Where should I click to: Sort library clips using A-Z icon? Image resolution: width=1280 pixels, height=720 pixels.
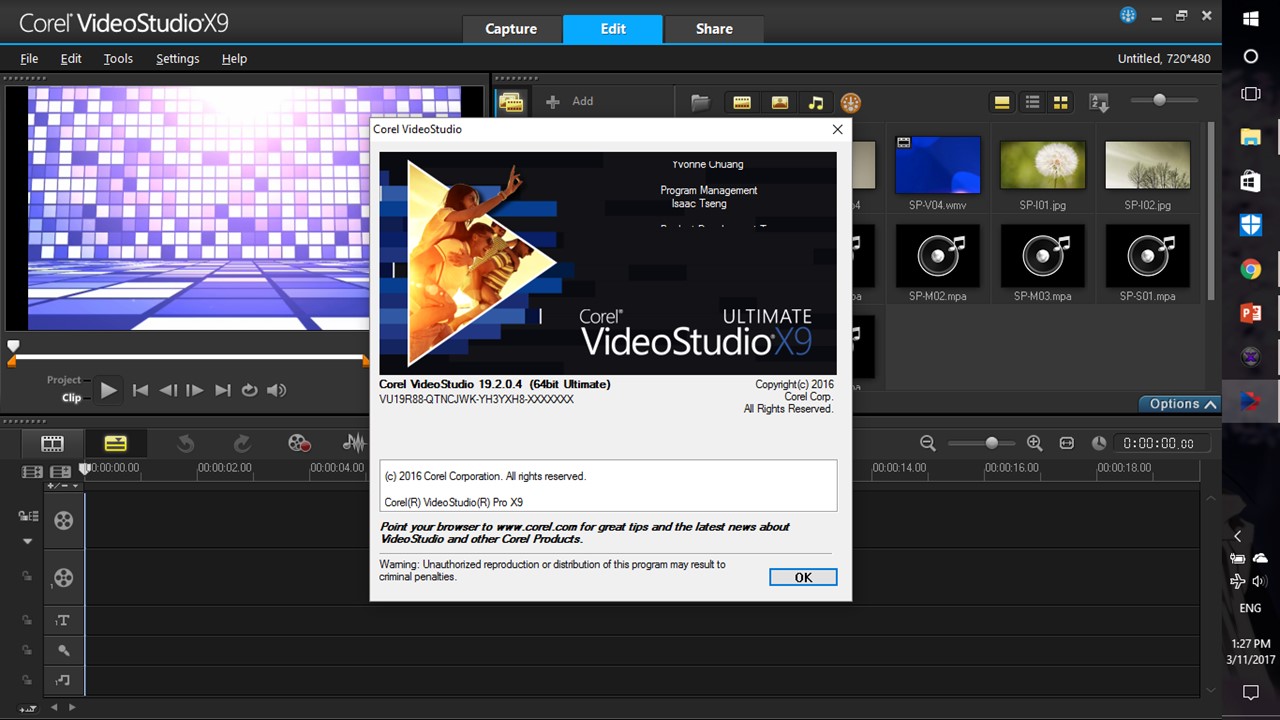pos(1099,102)
